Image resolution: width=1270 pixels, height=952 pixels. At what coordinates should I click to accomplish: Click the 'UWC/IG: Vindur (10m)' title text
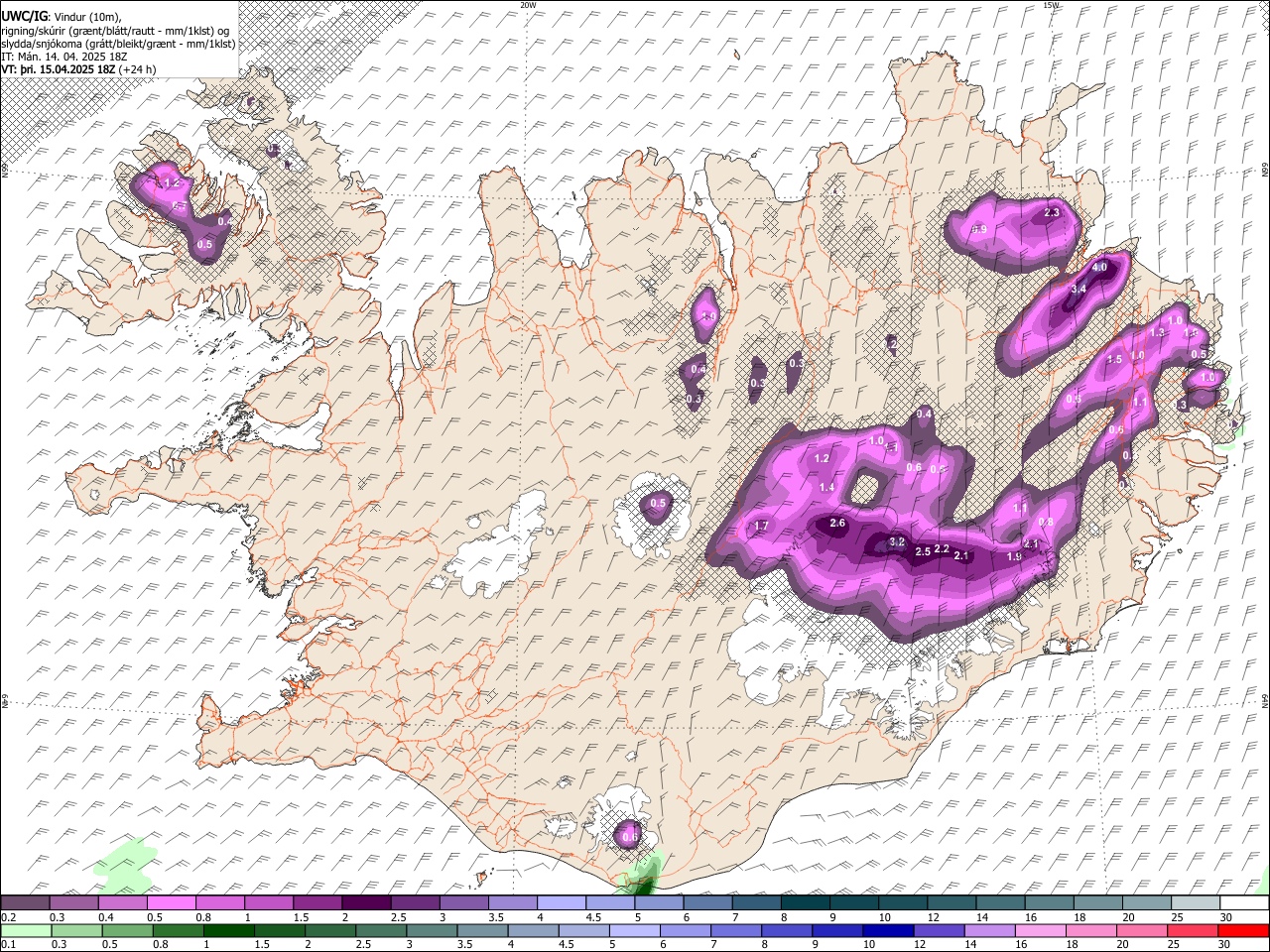tap(62, 16)
